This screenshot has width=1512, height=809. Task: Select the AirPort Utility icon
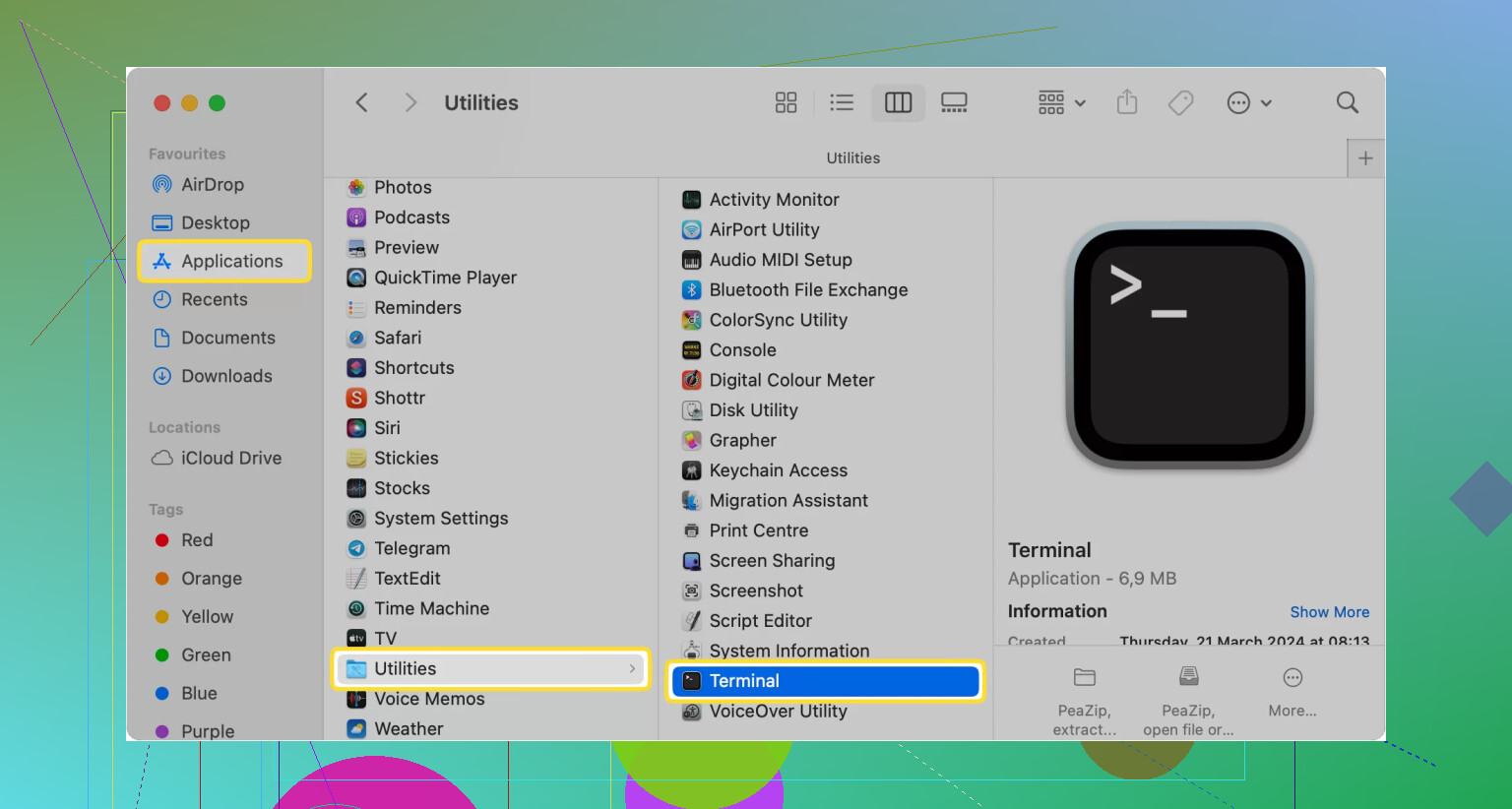point(692,230)
